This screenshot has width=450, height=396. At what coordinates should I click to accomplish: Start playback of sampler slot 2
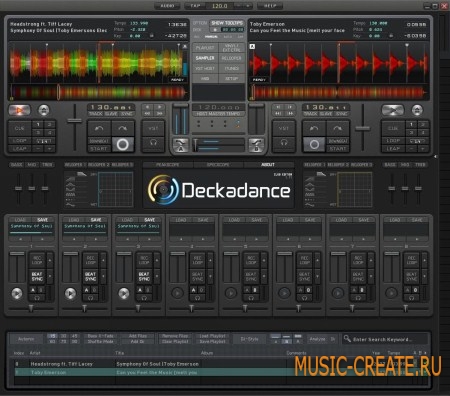(x=70, y=293)
